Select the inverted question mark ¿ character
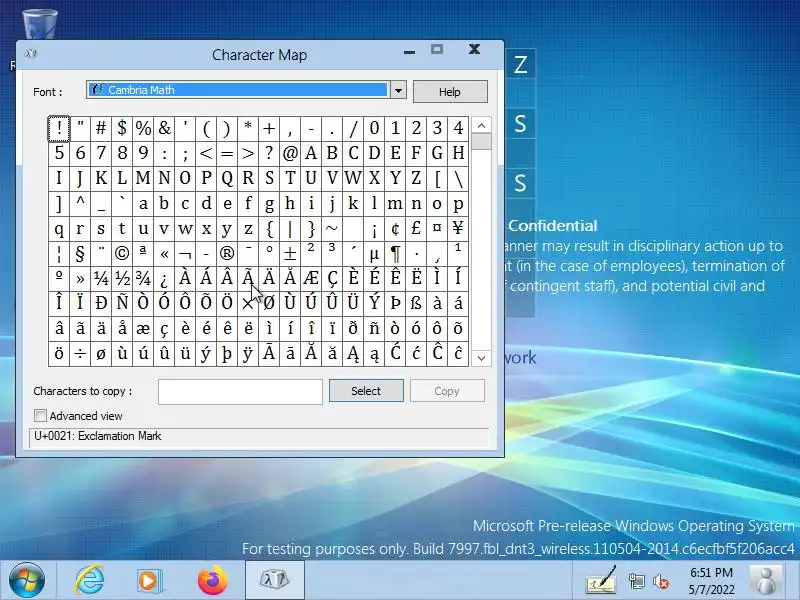Screen dimensions: 800x600 click(x=164, y=279)
